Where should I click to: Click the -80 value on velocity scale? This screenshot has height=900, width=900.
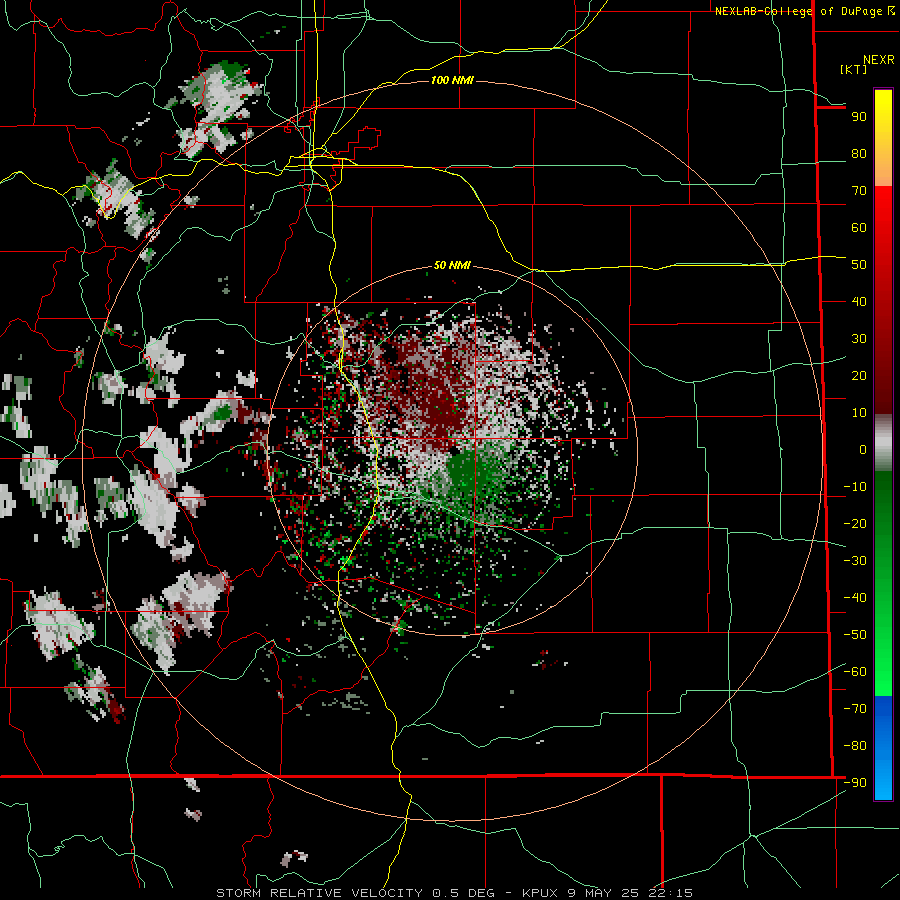pyautogui.click(x=855, y=746)
